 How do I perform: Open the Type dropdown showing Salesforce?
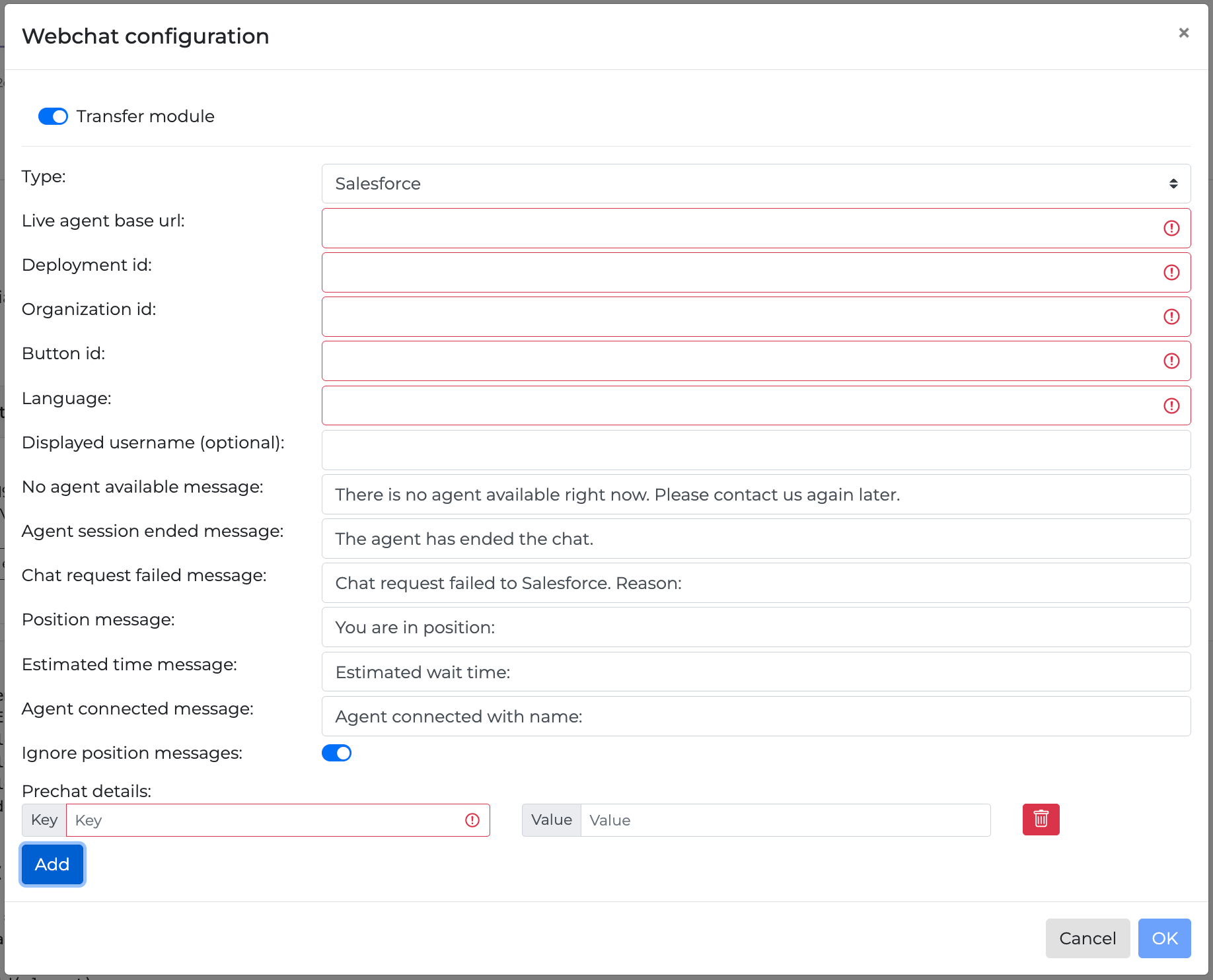[755, 184]
